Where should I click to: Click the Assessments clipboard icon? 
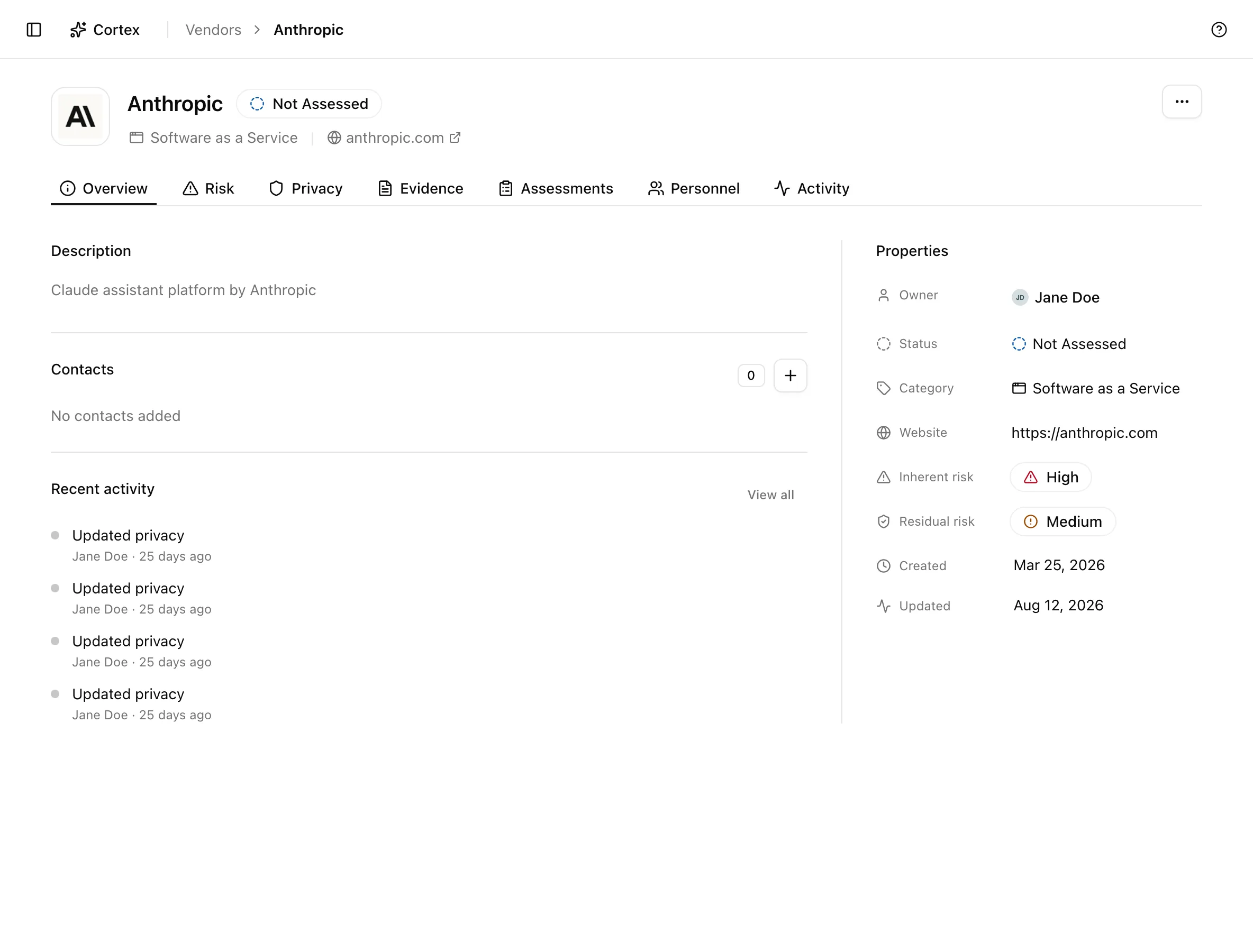tap(506, 188)
